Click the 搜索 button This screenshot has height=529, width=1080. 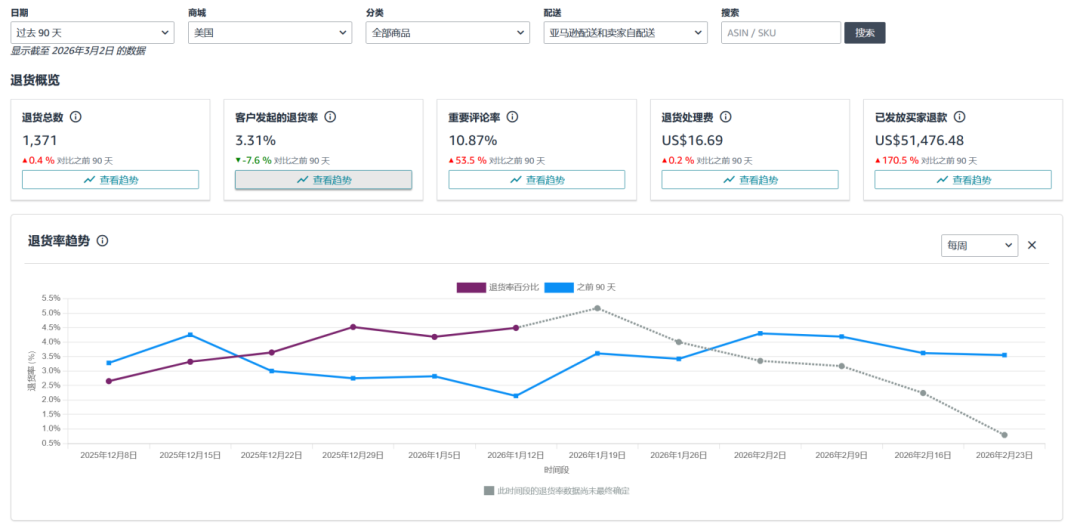(865, 33)
